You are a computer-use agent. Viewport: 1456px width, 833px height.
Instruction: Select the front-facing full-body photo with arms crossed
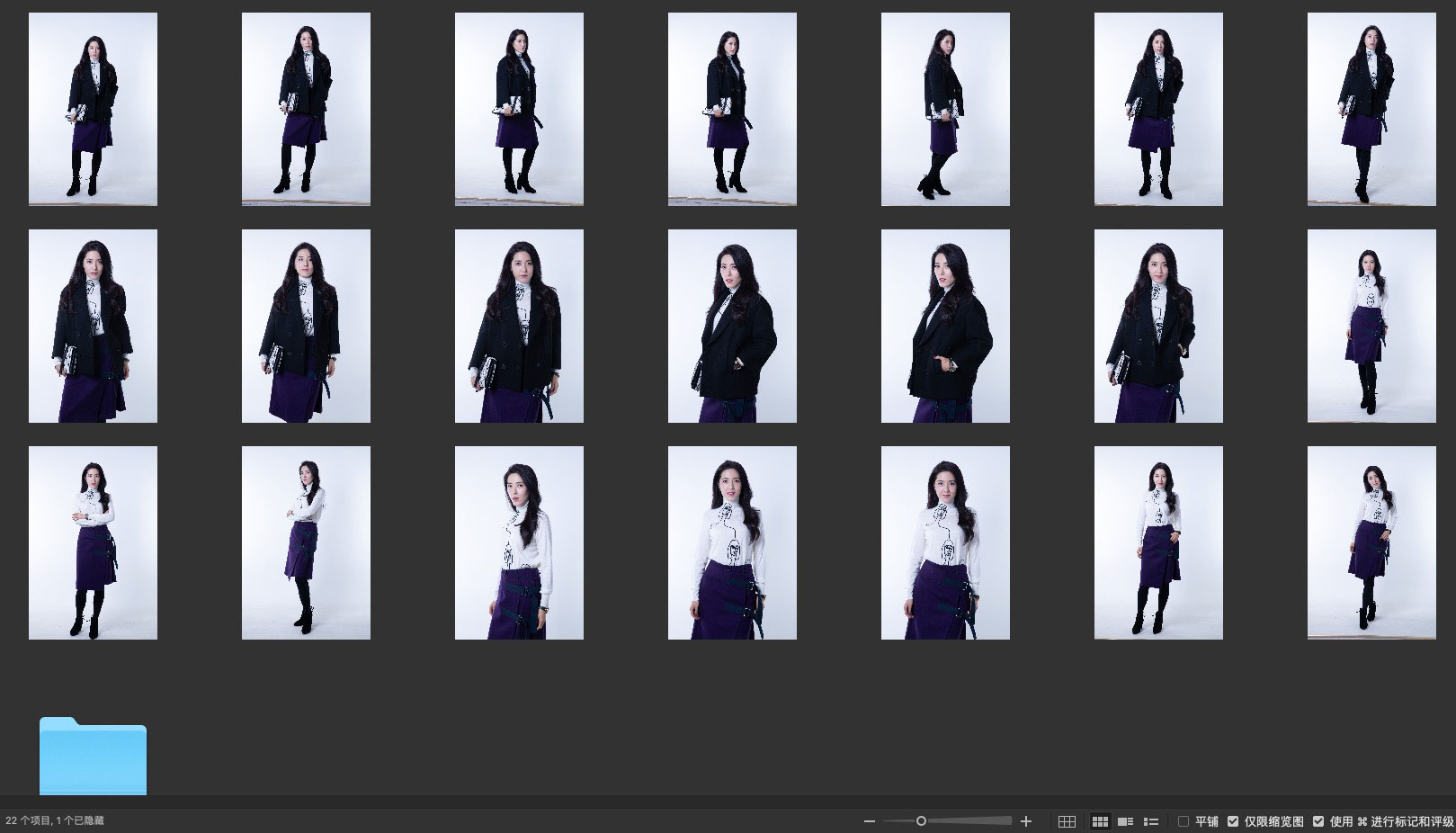pyautogui.click(x=93, y=542)
